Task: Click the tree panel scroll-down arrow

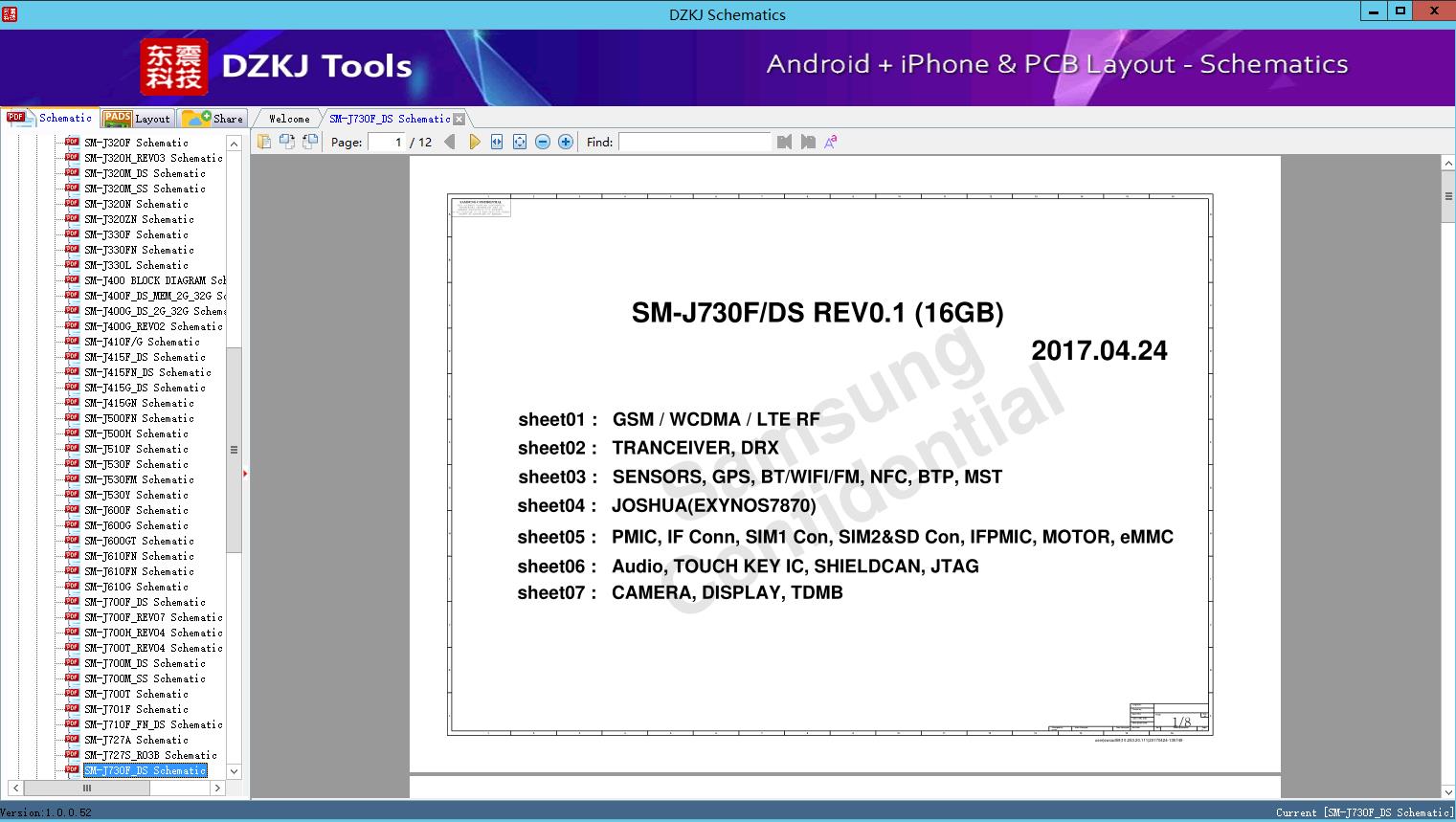Action: [x=234, y=771]
